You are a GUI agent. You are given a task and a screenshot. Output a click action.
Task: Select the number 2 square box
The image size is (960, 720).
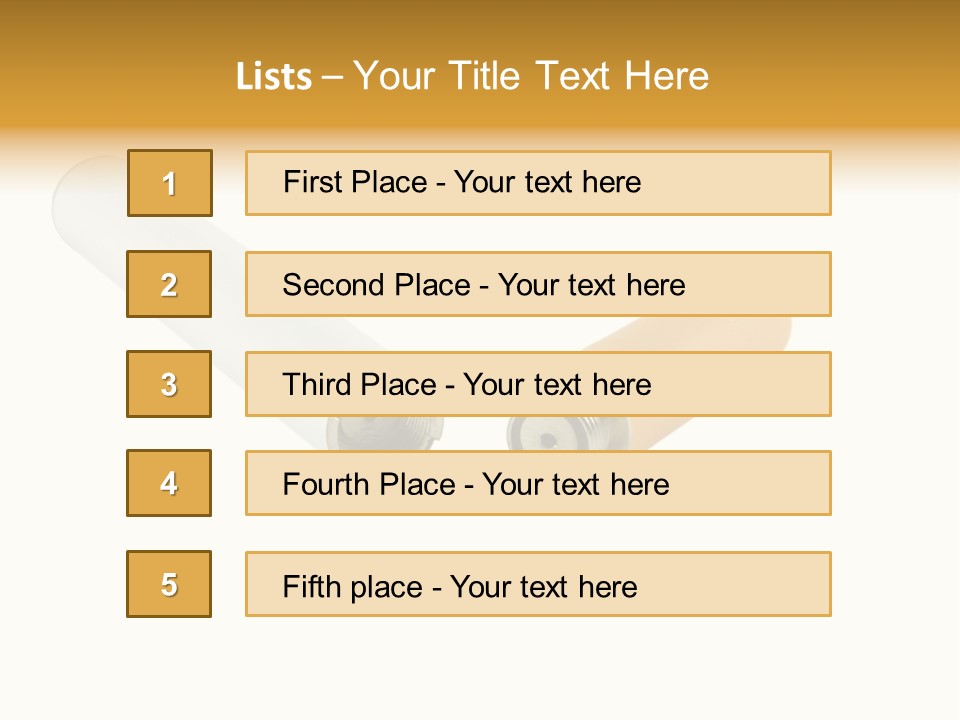[x=169, y=284]
